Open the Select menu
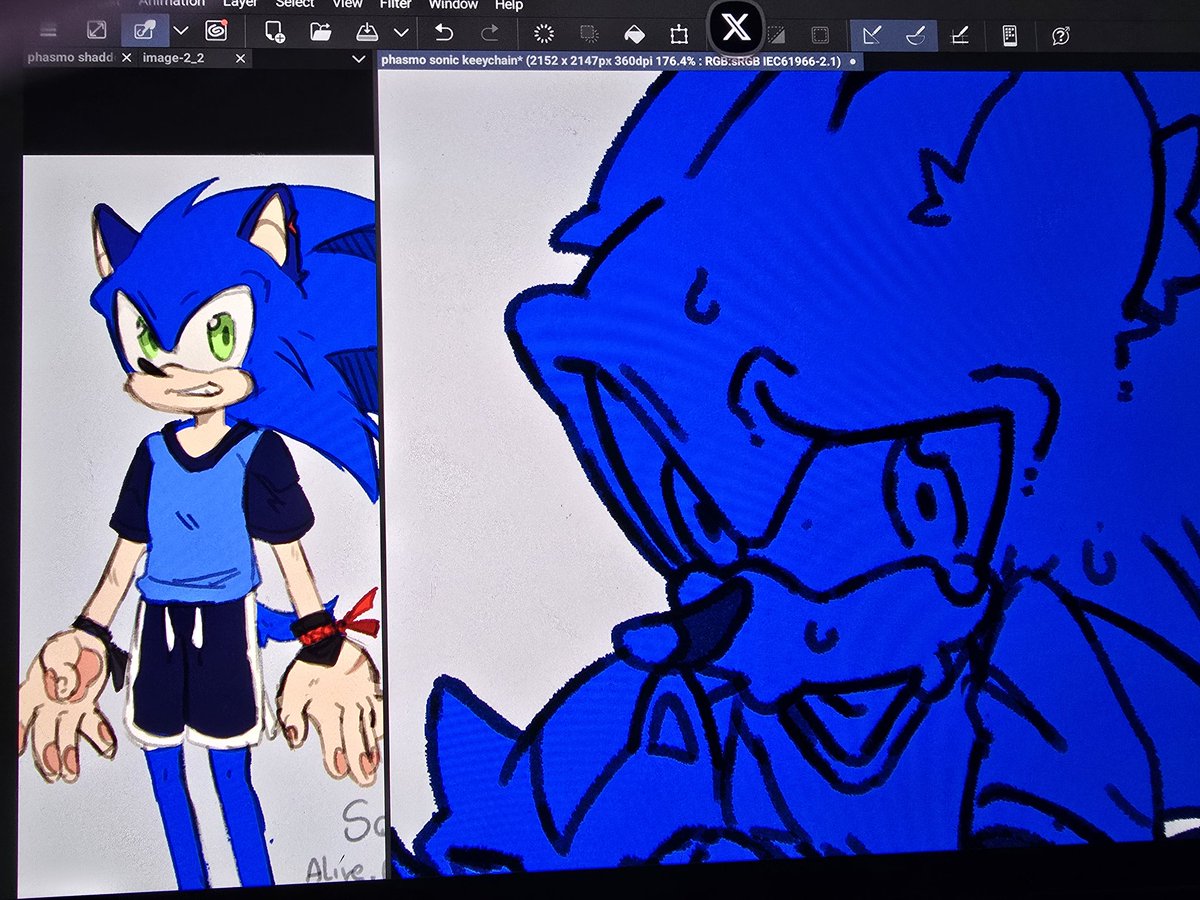 [x=295, y=4]
